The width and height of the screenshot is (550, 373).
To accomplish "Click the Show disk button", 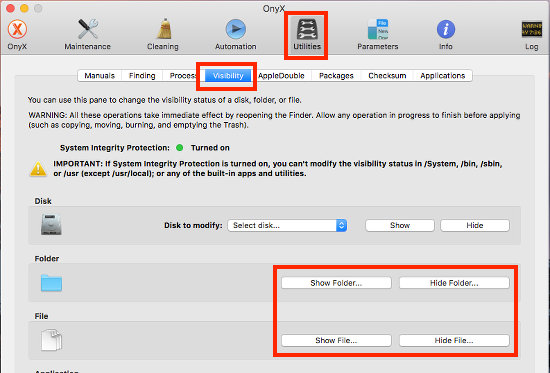I will (x=400, y=225).
